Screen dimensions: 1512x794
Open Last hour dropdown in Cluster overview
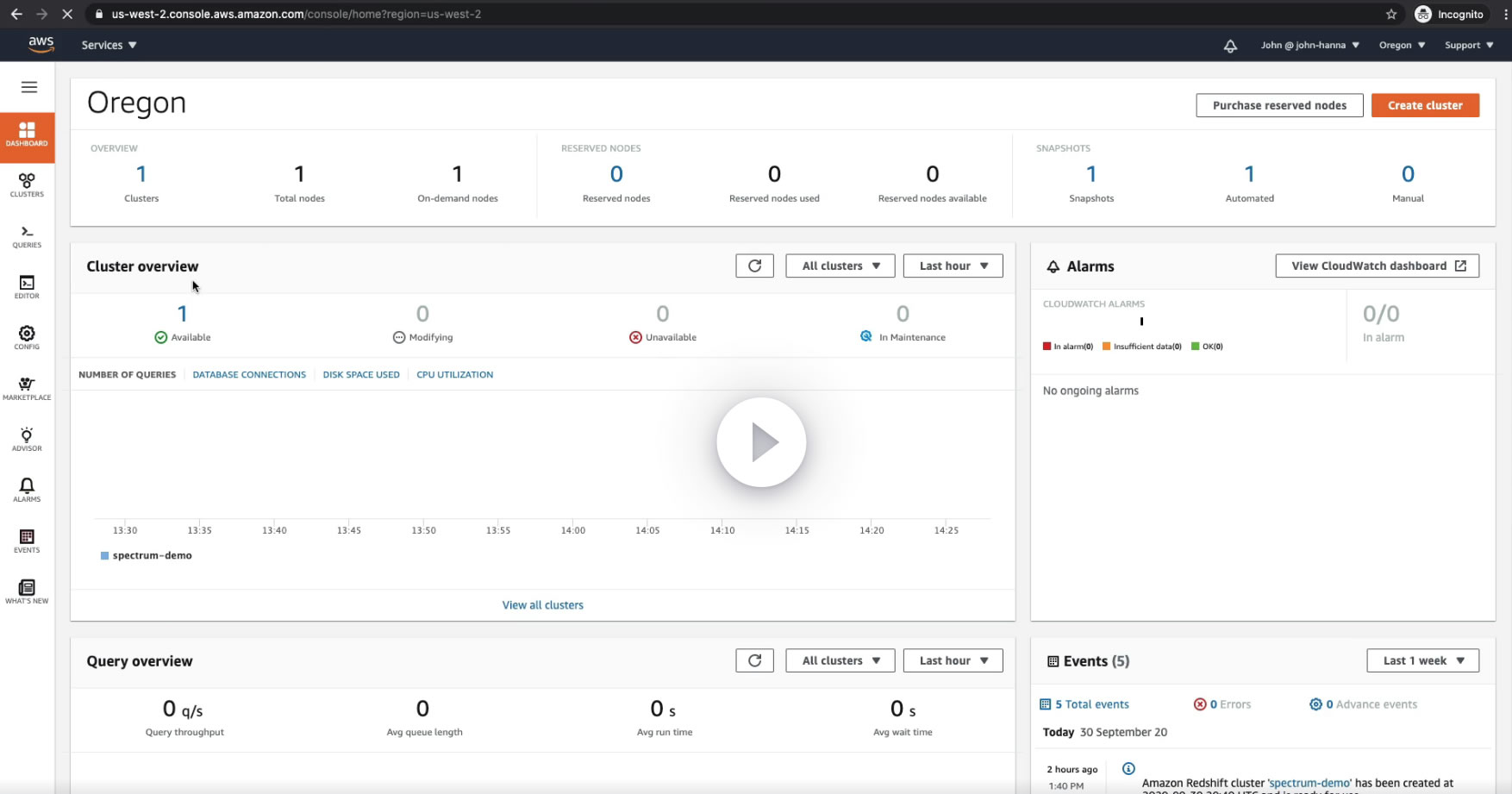click(953, 266)
